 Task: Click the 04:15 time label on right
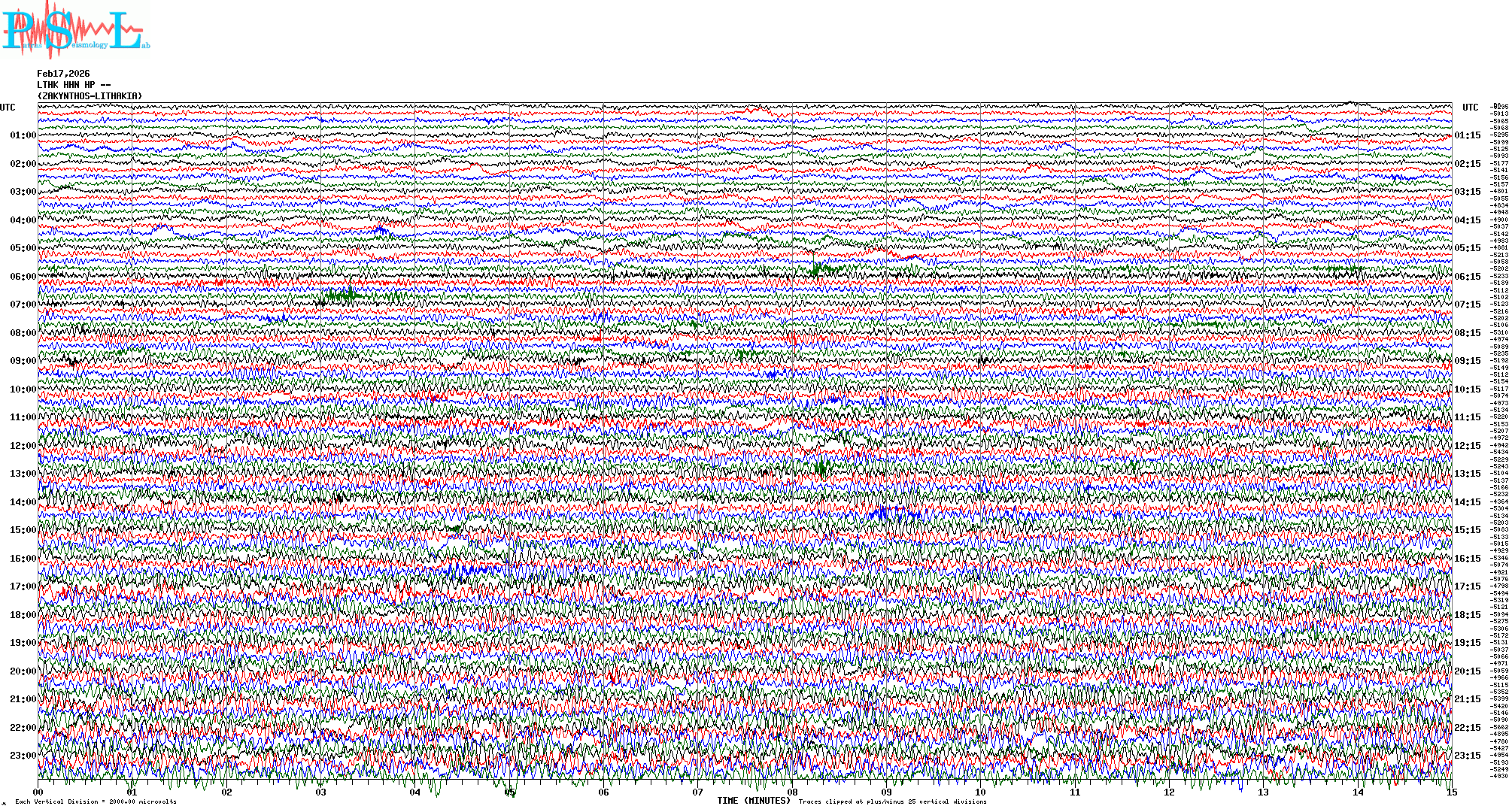[1467, 220]
